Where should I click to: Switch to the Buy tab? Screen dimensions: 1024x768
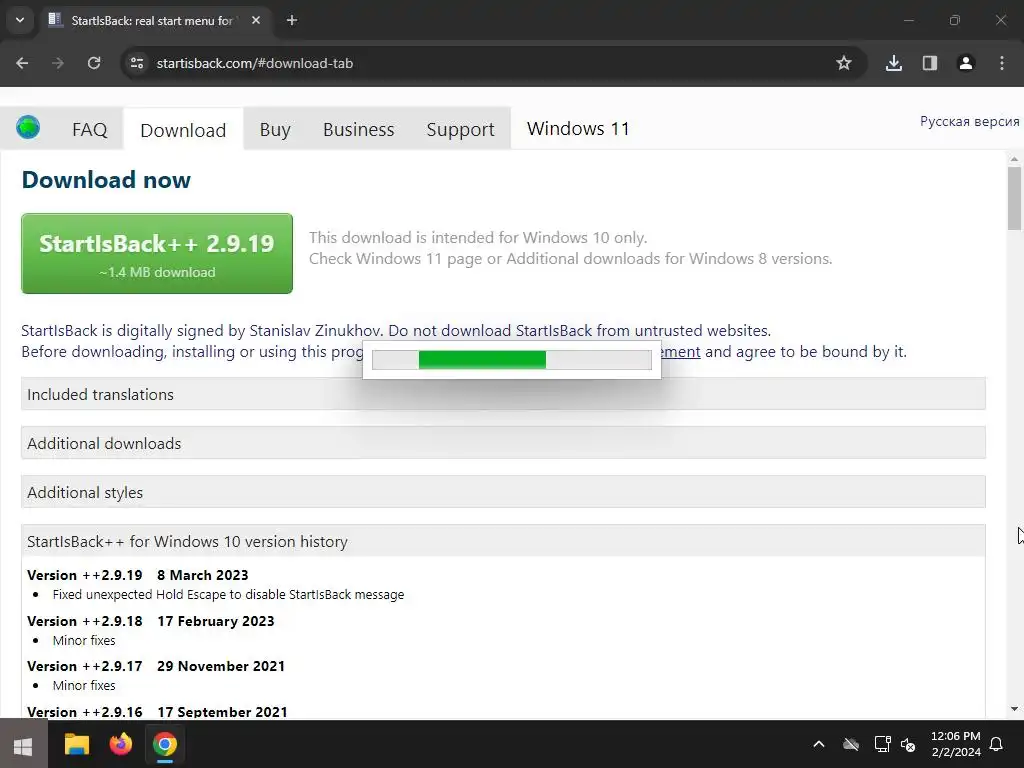[x=275, y=129]
